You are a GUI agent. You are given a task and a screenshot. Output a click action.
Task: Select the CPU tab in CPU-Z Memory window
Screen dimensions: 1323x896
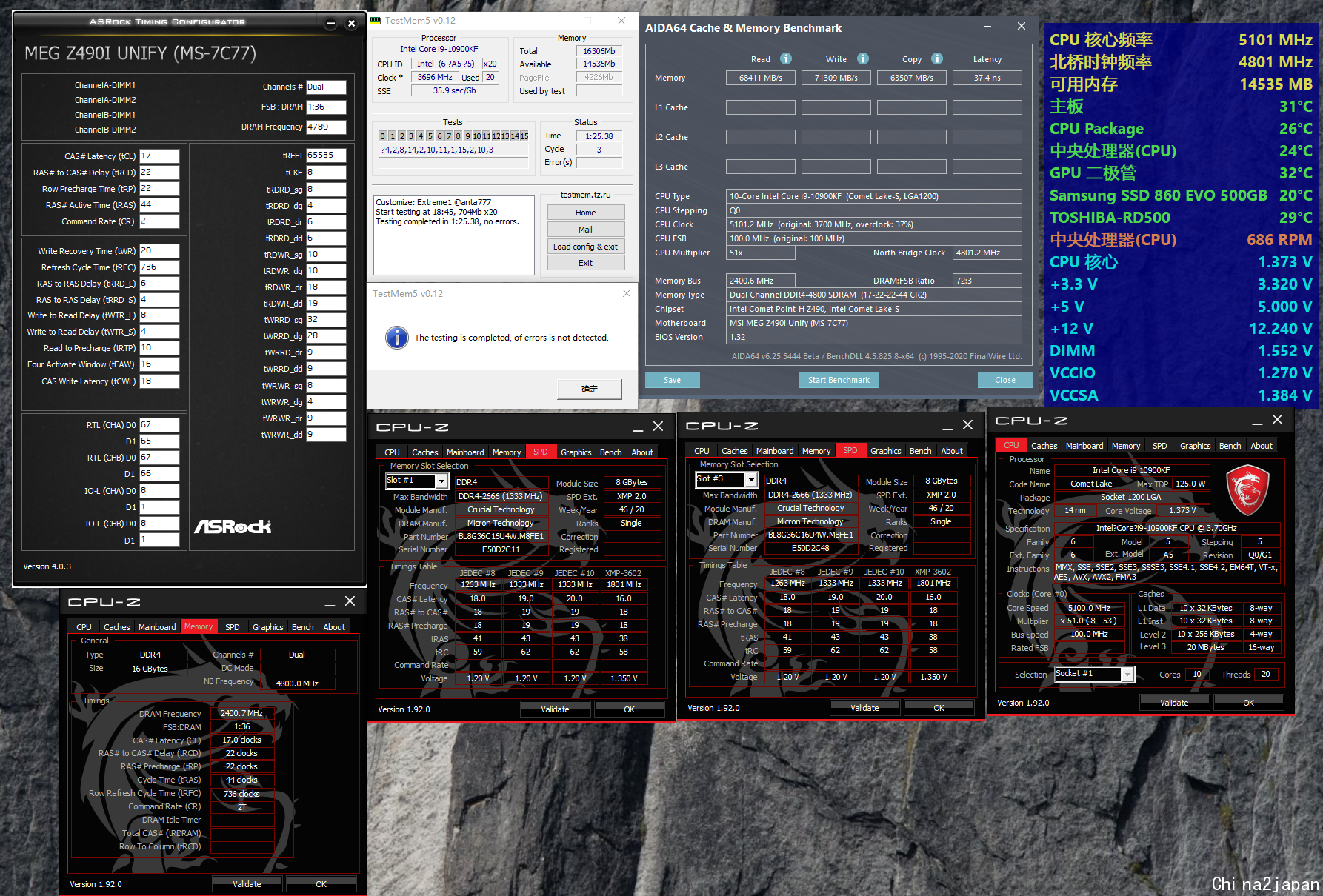(84, 627)
